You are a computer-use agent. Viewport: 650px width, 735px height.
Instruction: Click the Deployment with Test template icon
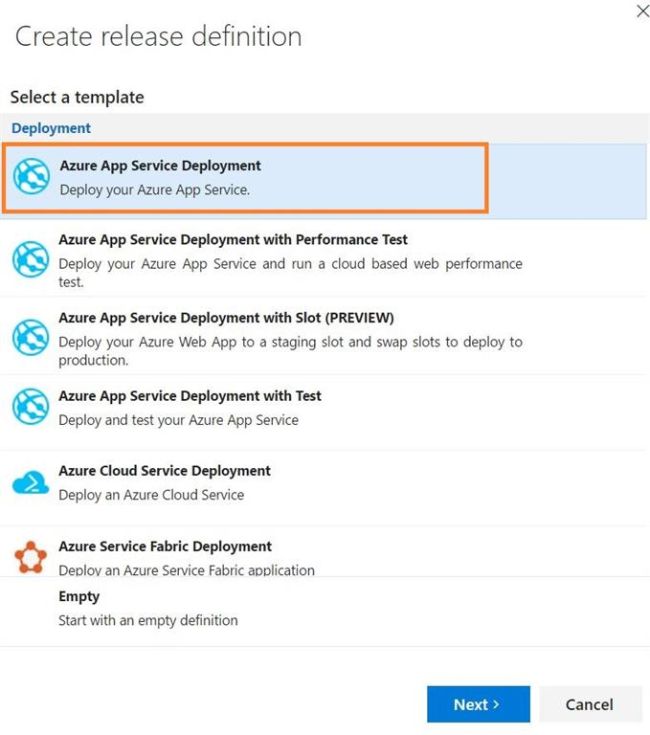[30, 408]
